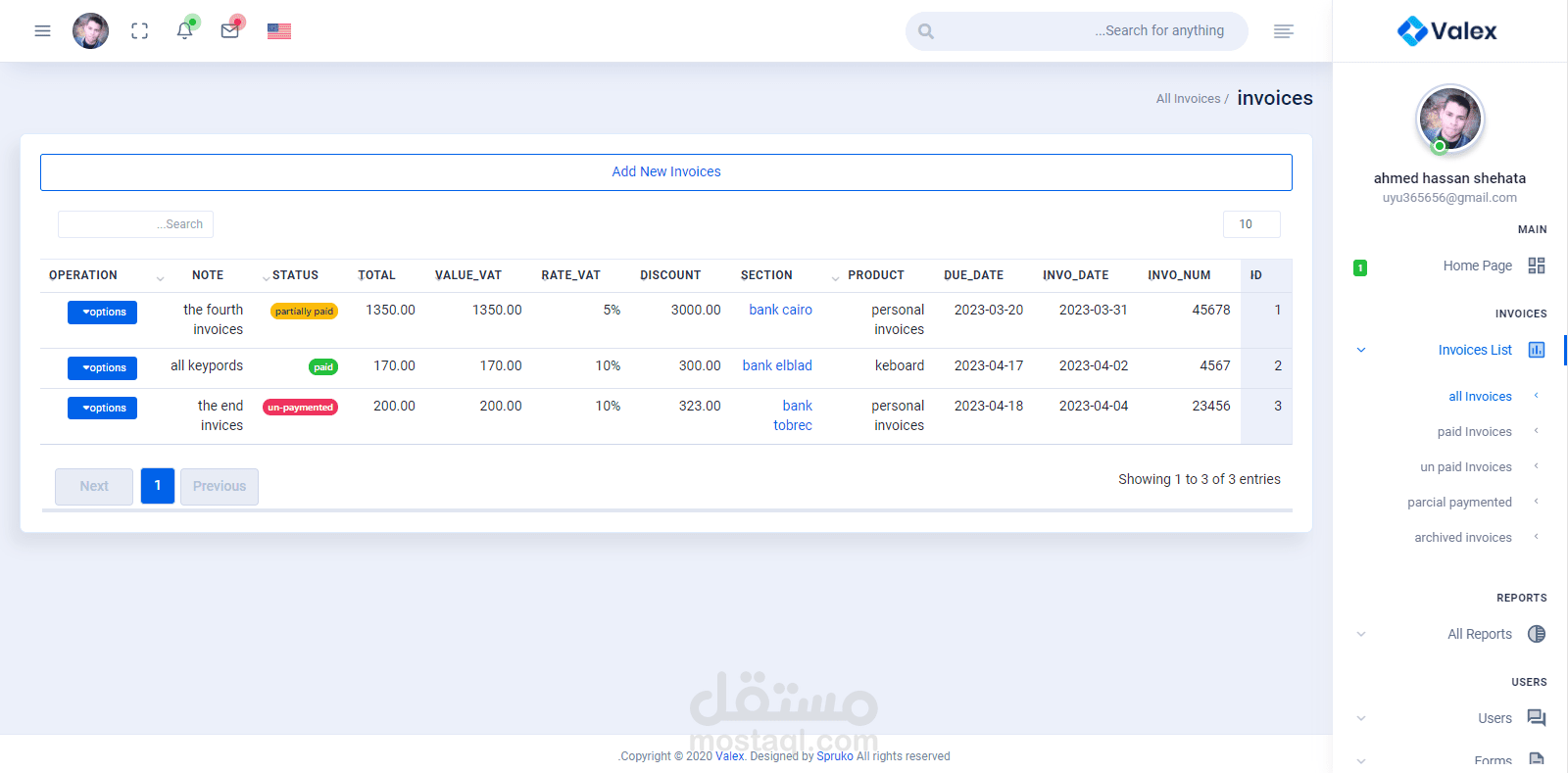Click the note all keypords
The height and width of the screenshot is (773, 1568).
click(207, 365)
